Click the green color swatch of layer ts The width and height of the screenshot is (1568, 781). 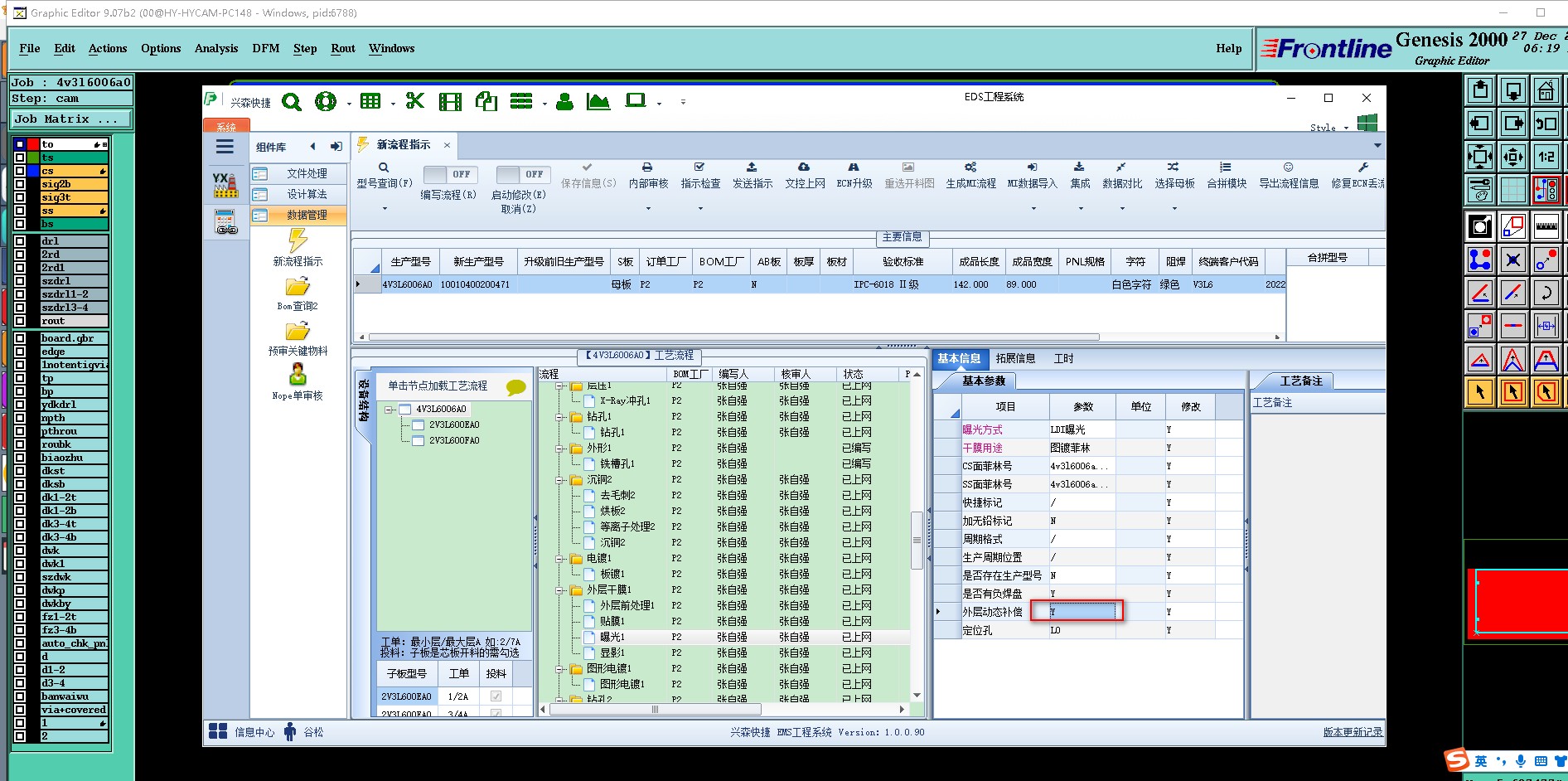coord(33,158)
